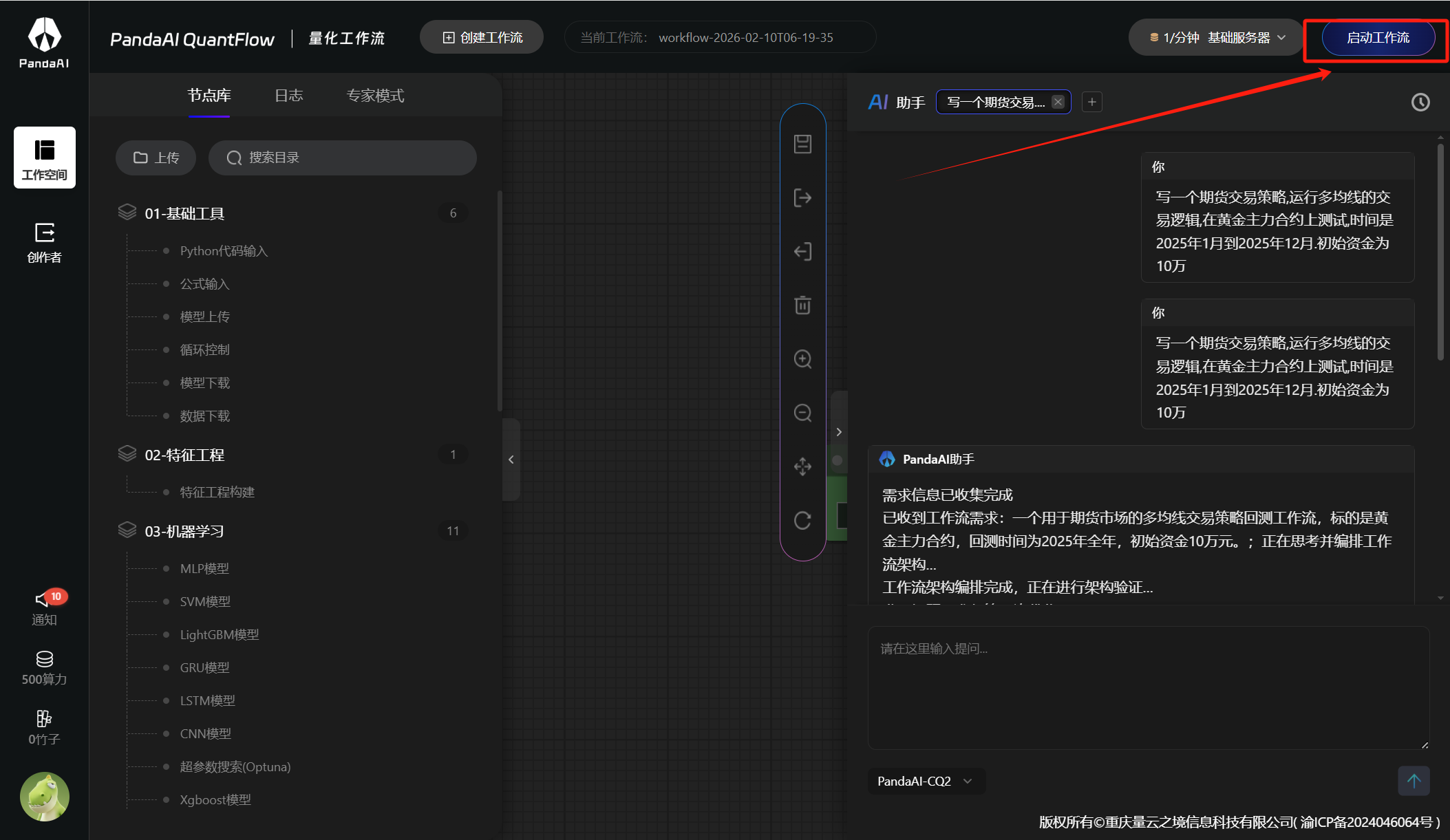Screen dimensions: 1450x840
Task: Open the 工作空间 workspace section
Action: (x=45, y=158)
